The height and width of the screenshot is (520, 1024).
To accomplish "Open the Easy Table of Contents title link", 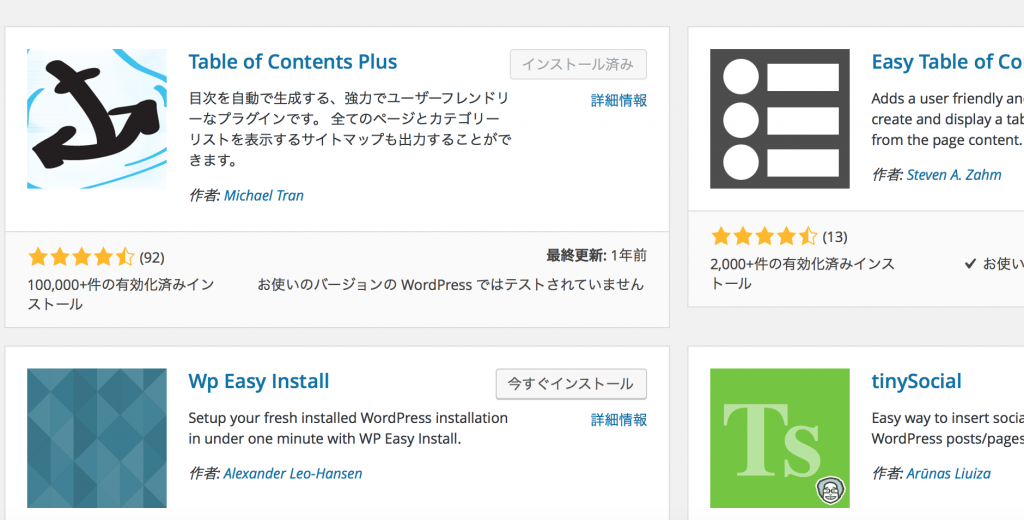I will tap(946, 62).
